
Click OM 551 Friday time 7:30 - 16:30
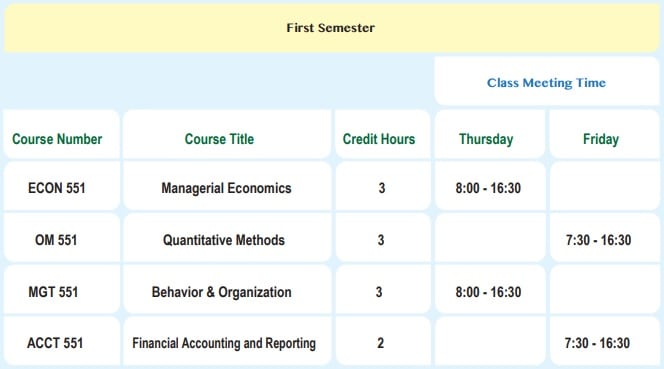pos(598,240)
